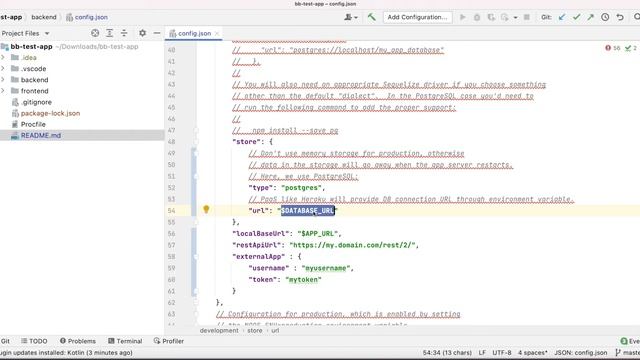Open the Problems tool window
Viewport: 640px width, 360px height.
(x=78, y=341)
